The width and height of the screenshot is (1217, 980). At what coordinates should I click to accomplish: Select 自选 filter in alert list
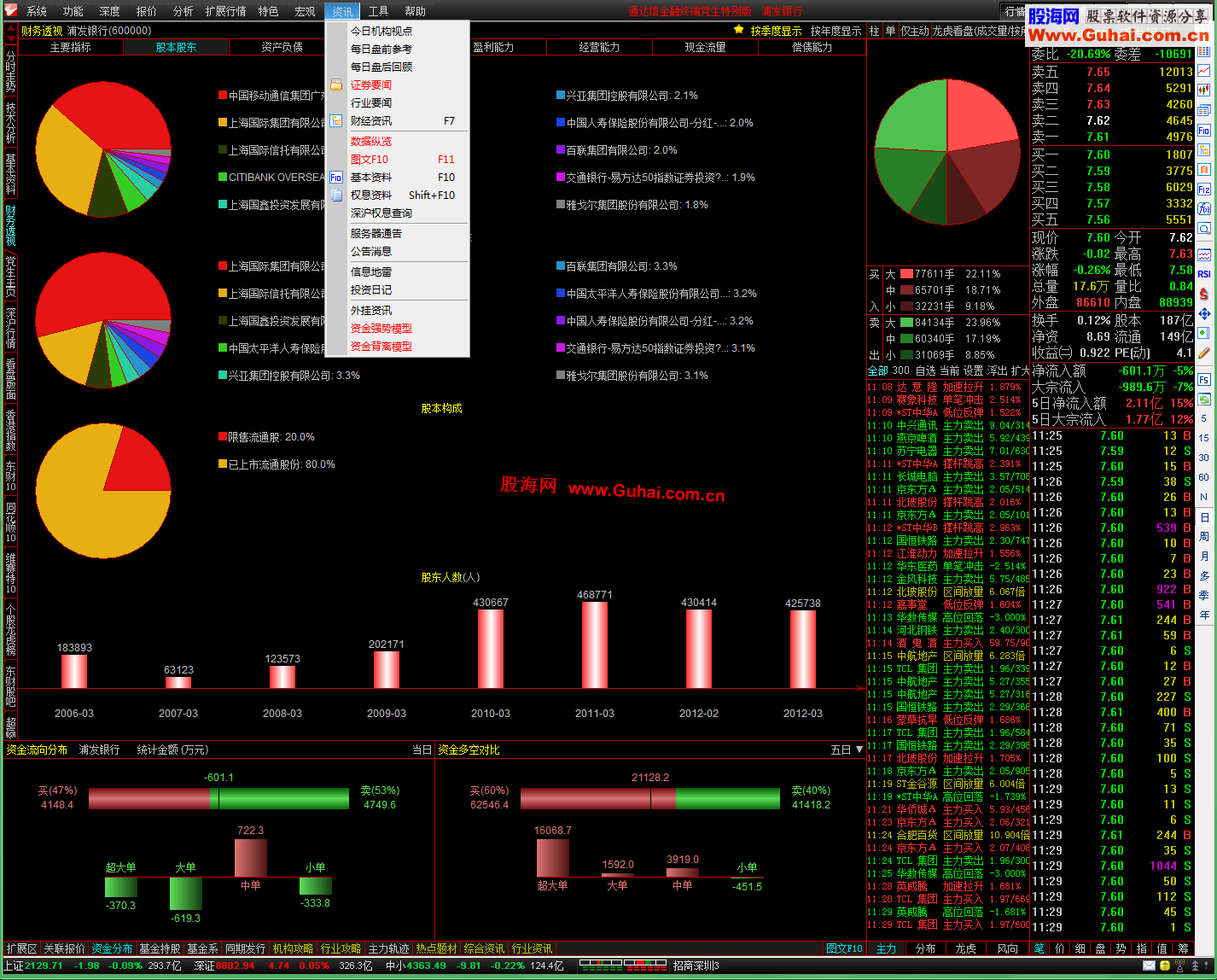click(925, 371)
